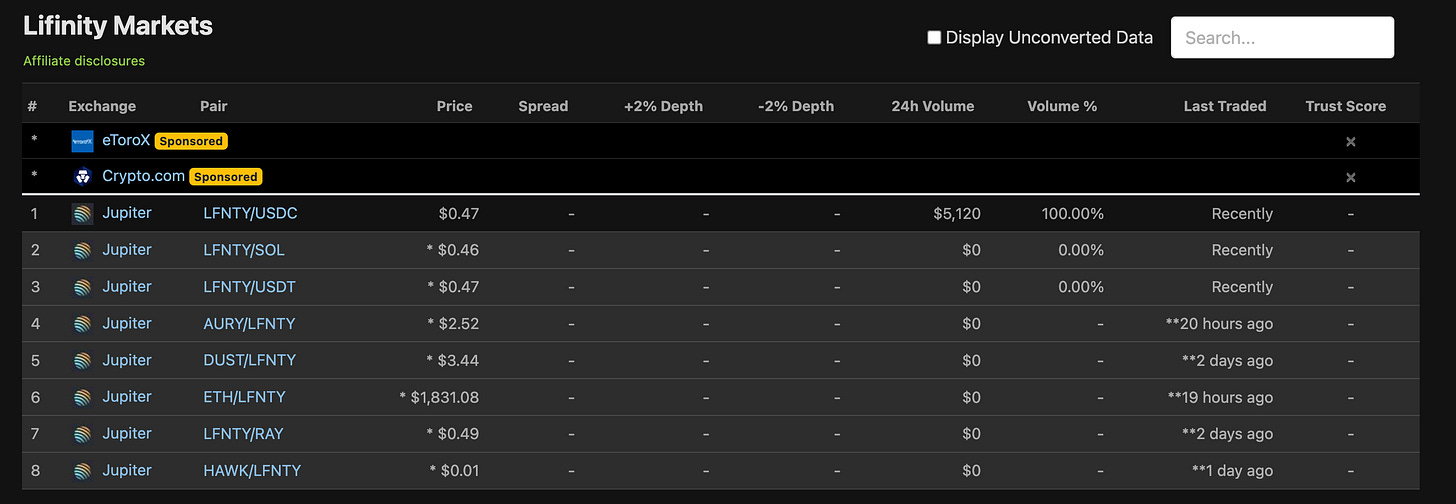Viewport: 1456px width, 504px height.
Task: Select the $3.44 price cell
Action: (x=453, y=360)
